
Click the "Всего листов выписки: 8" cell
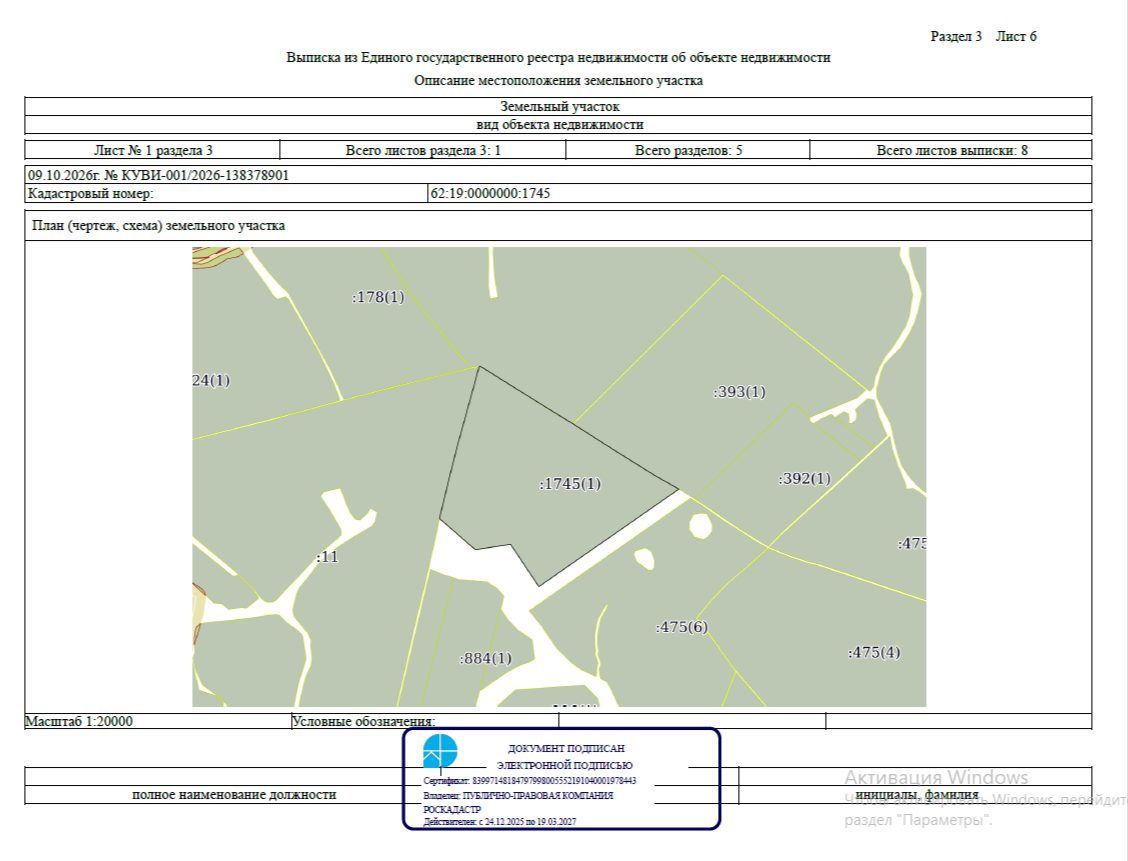951,150
